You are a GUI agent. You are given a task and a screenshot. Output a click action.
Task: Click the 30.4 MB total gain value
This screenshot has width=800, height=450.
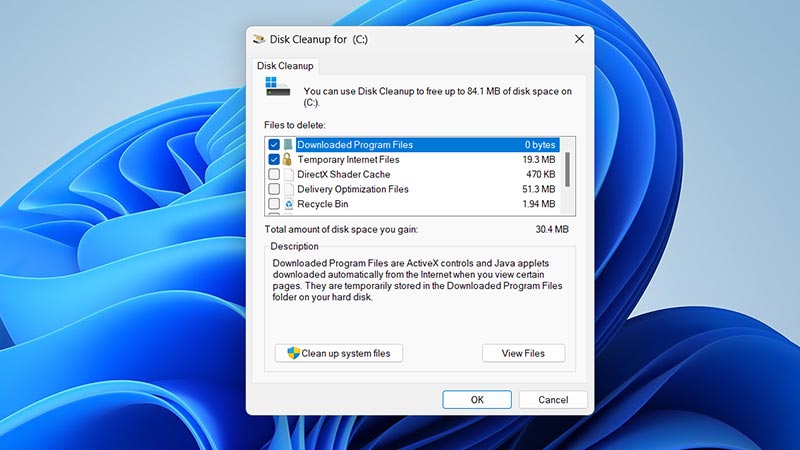pos(552,230)
